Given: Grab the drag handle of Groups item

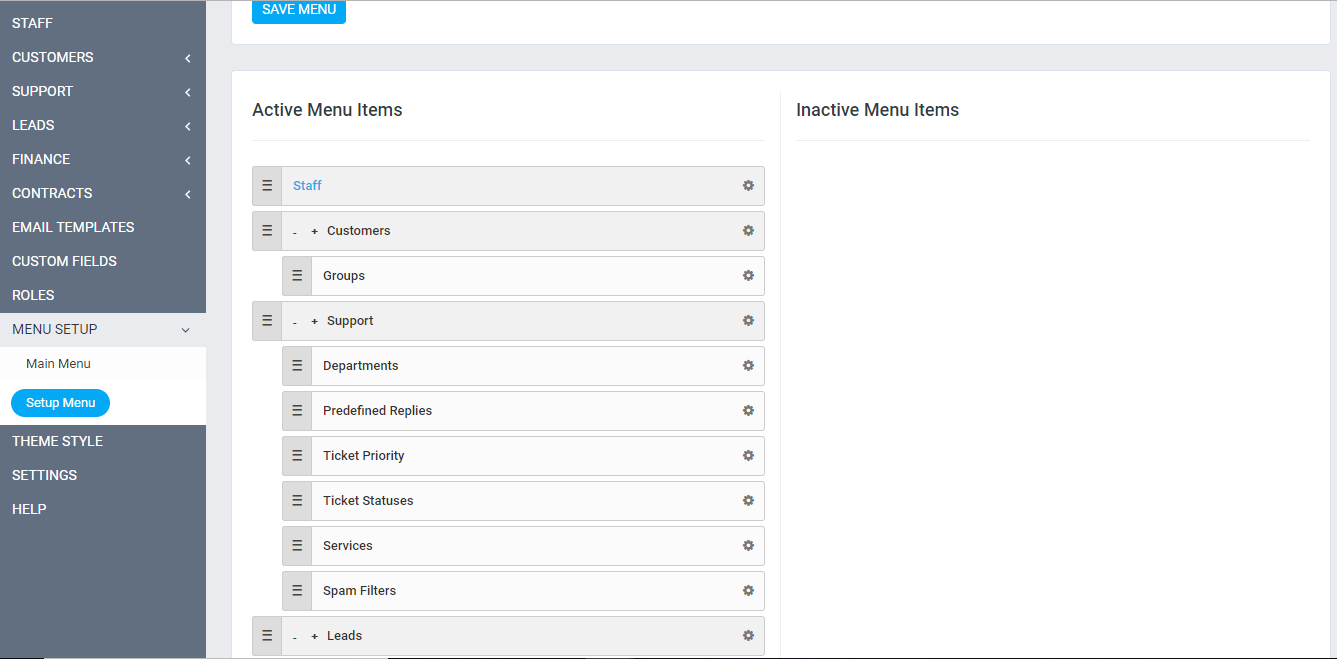Looking at the screenshot, I should click(x=297, y=276).
